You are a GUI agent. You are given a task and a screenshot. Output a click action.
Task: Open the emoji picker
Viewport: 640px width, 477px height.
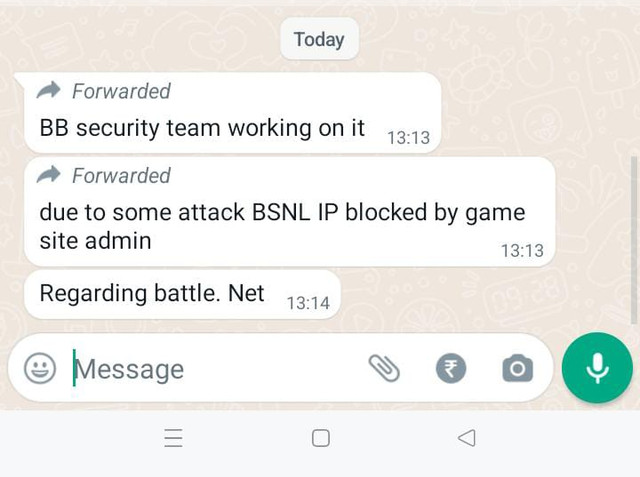click(40, 368)
